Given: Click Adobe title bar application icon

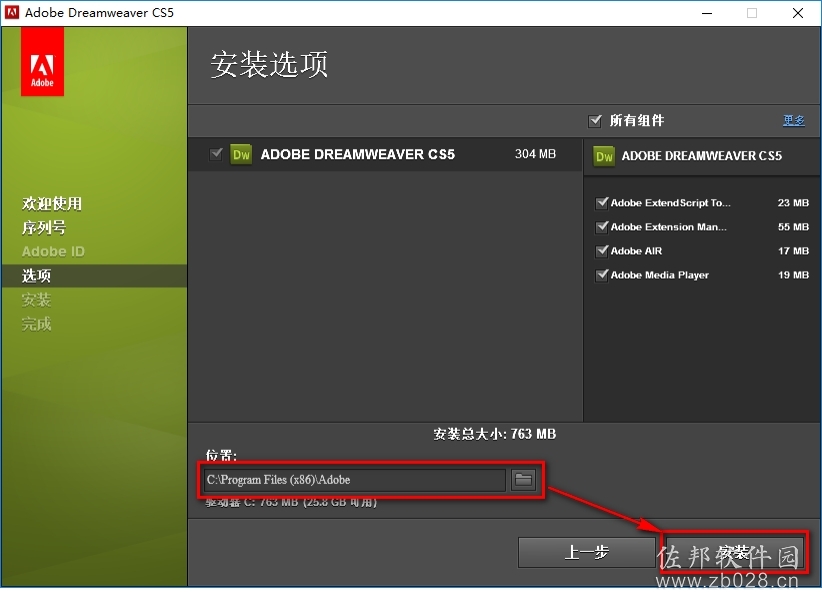Looking at the screenshot, I should [12, 13].
